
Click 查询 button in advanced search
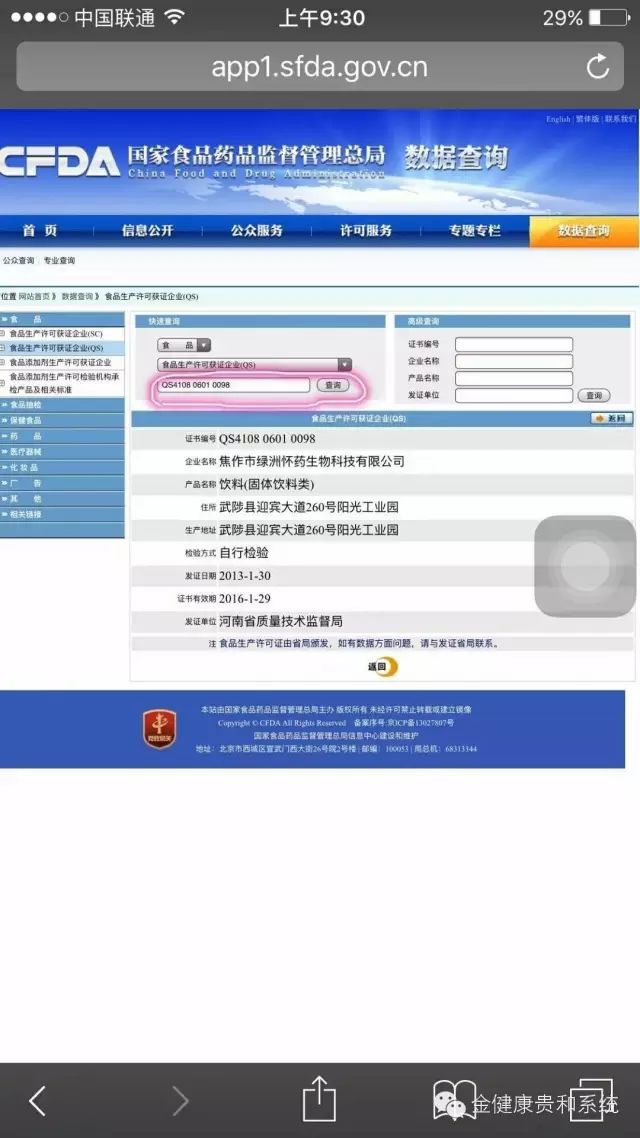(594, 396)
